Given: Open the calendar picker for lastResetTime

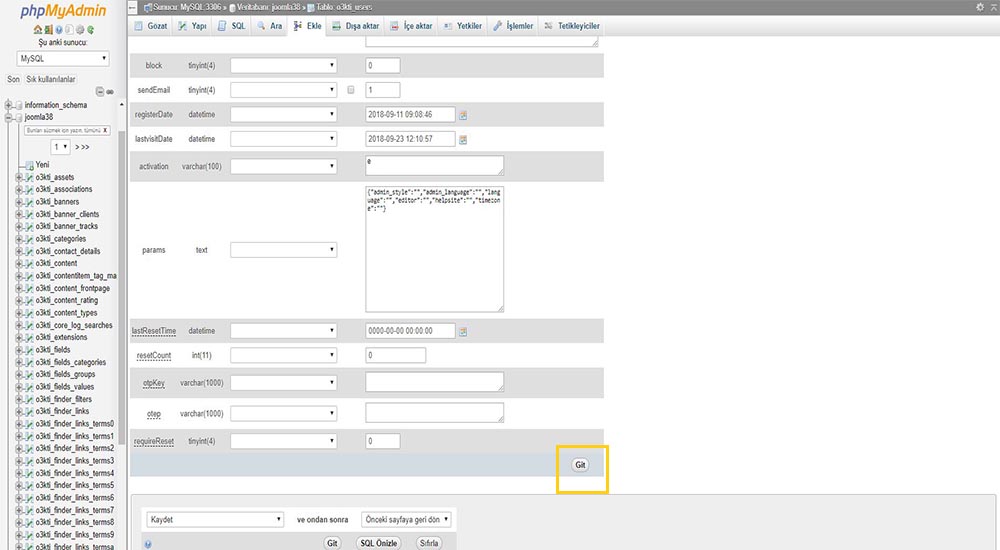Looking at the screenshot, I should pos(463,331).
